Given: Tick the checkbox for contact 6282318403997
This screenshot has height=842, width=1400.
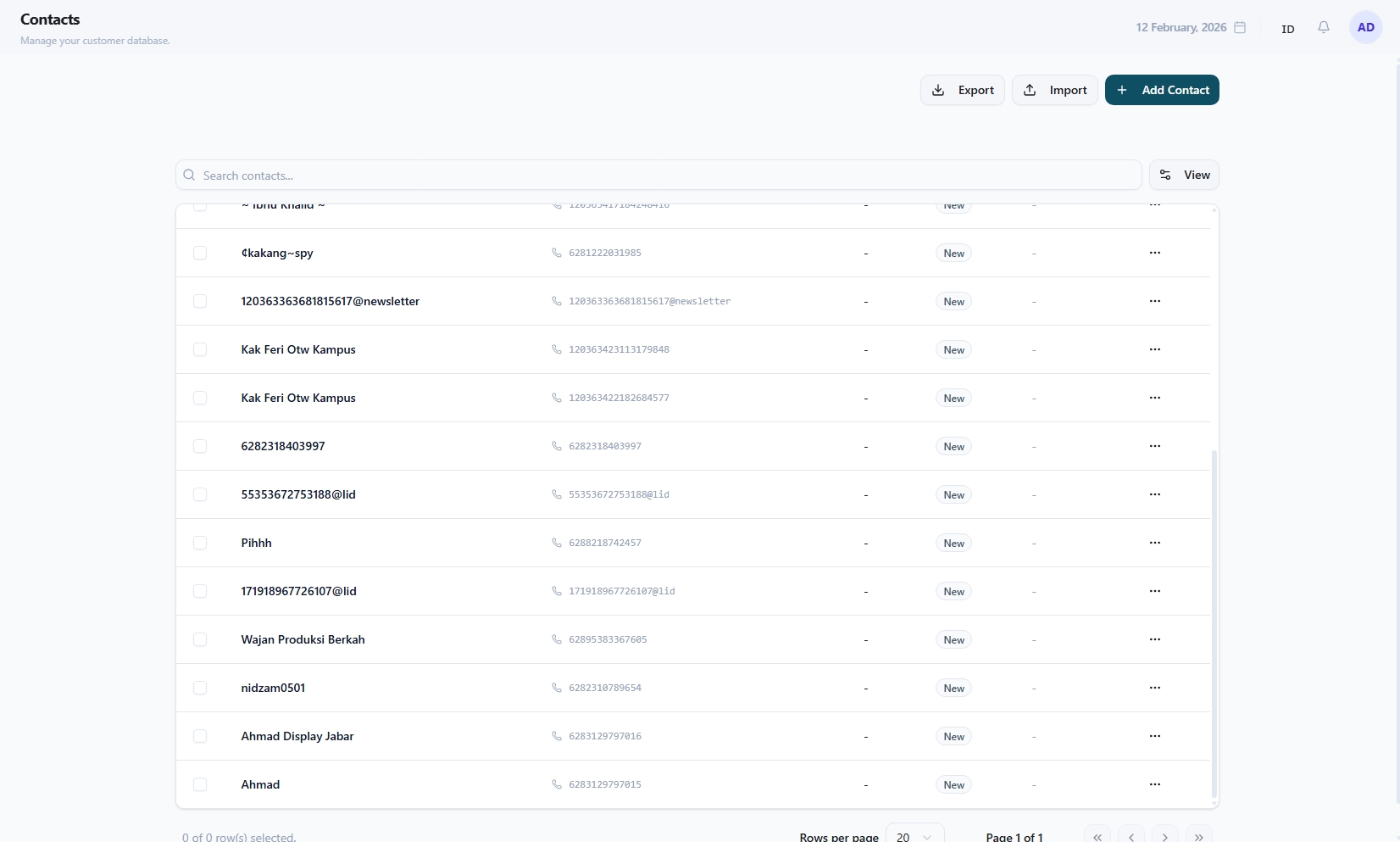Looking at the screenshot, I should pos(200,446).
